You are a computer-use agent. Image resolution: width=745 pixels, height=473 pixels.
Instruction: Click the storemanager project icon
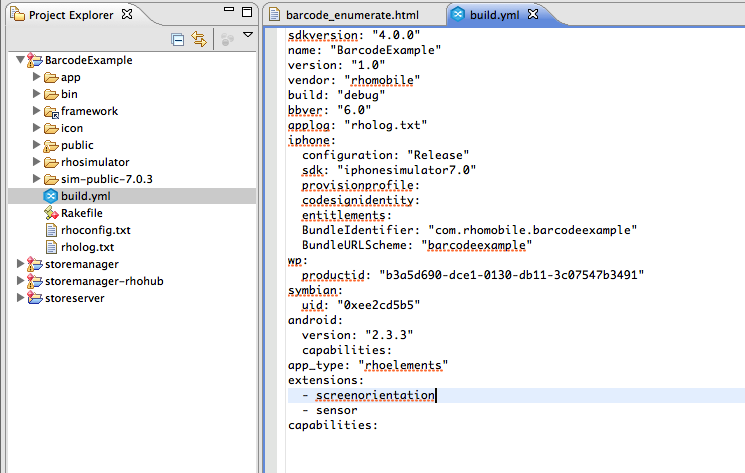click(x=35, y=264)
